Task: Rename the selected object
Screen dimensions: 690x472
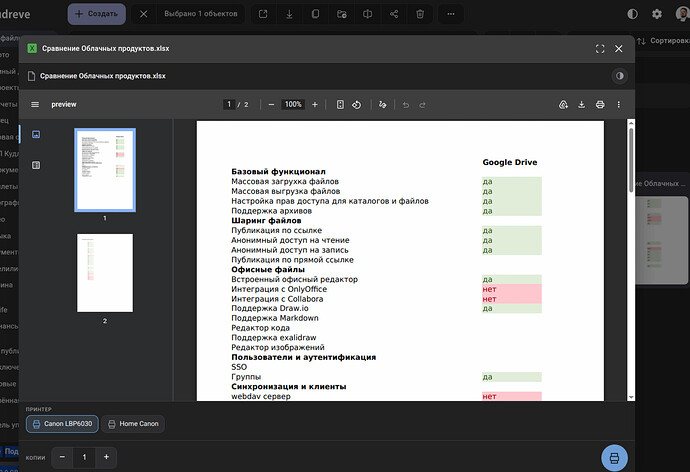Action: pos(367,14)
